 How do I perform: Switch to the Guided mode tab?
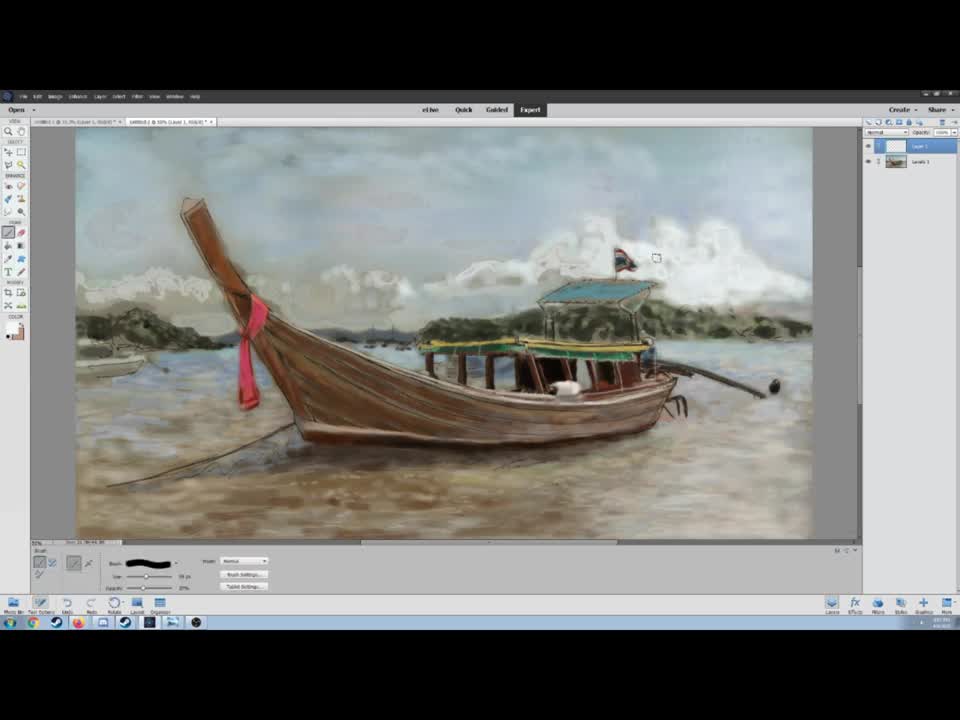click(x=497, y=110)
